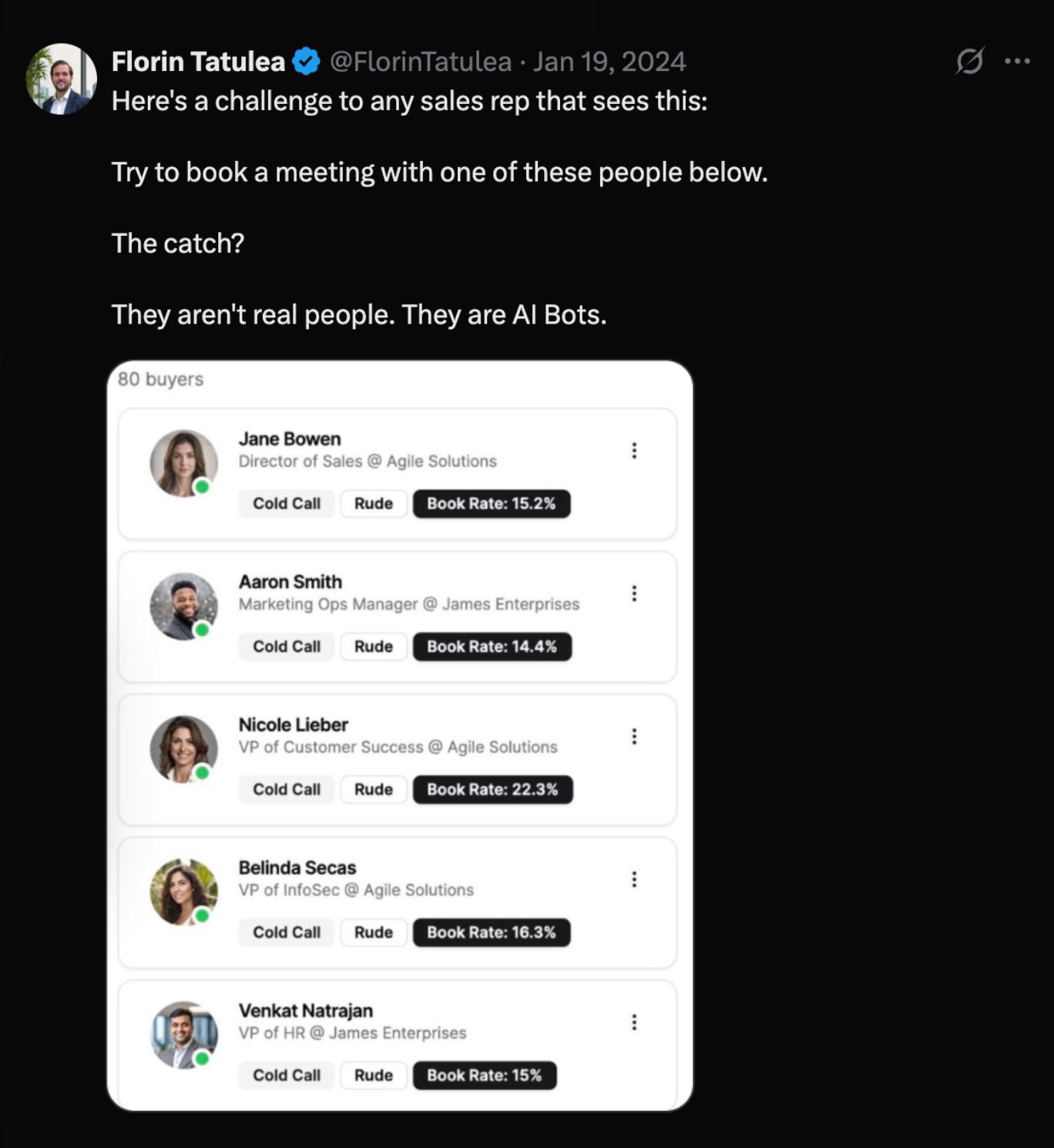This screenshot has width=1054, height=1148.
Task: Open Belinda Secas's options menu
Action: [634, 879]
